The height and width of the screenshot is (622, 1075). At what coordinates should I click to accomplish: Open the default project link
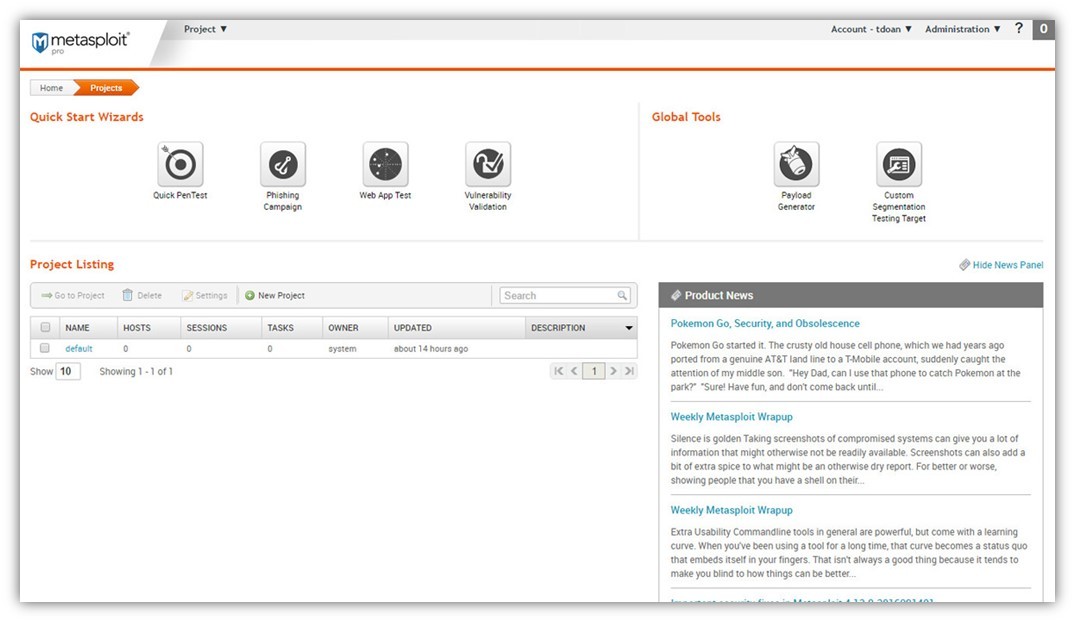click(79, 349)
